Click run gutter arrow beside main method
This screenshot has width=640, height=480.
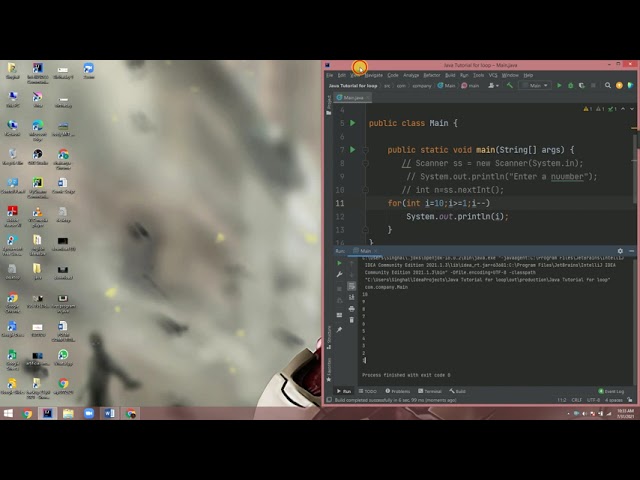[x=353, y=150]
